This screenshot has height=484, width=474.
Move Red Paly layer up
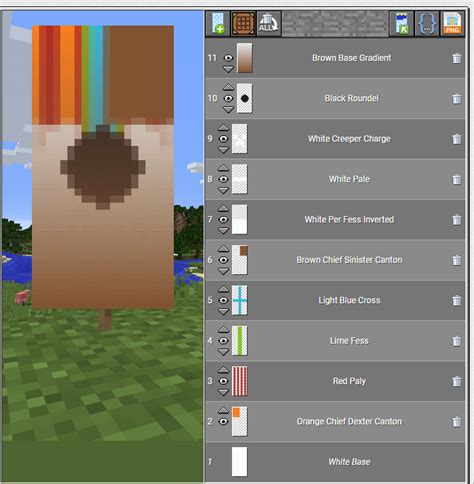coord(223,370)
